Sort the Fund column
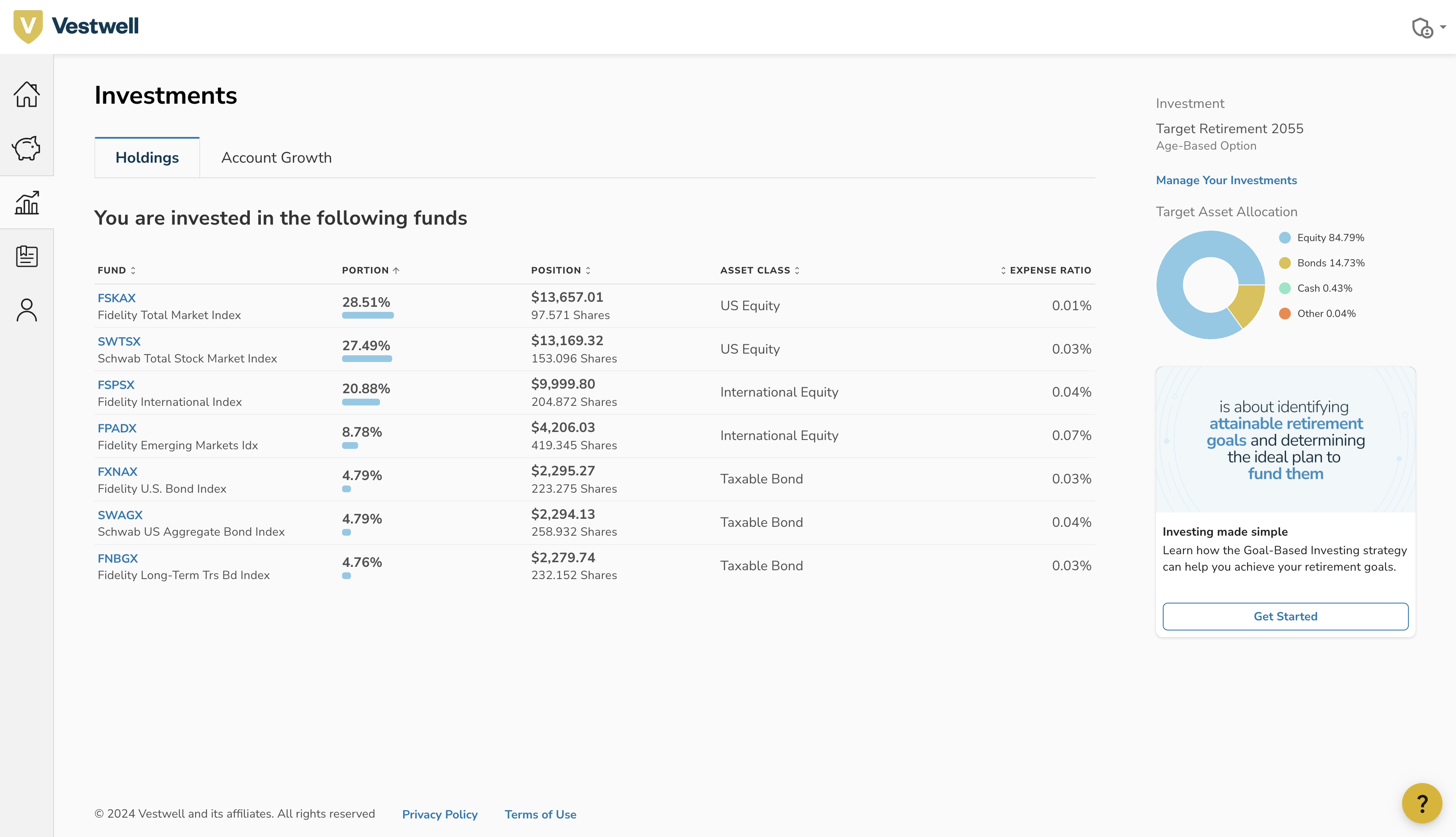The width and height of the screenshot is (1456, 837). (x=116, y=270)
